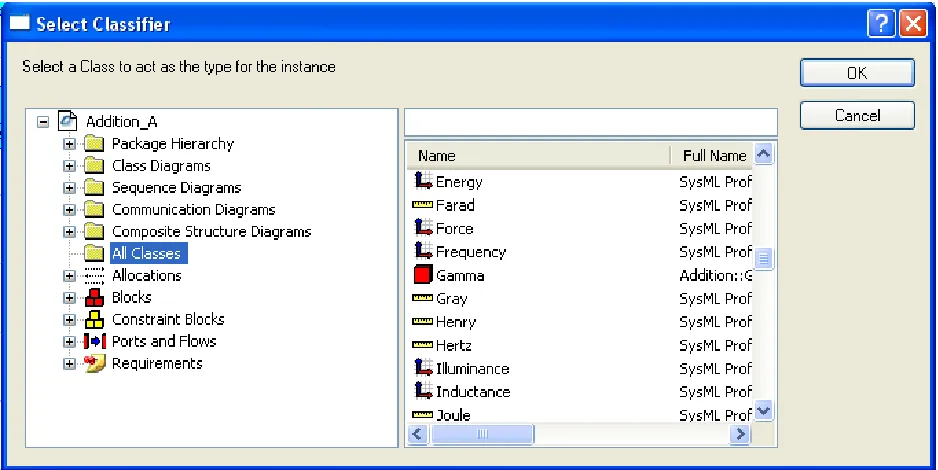
Task: Select the Blocks tree label
Action: [x=132, y=298]
